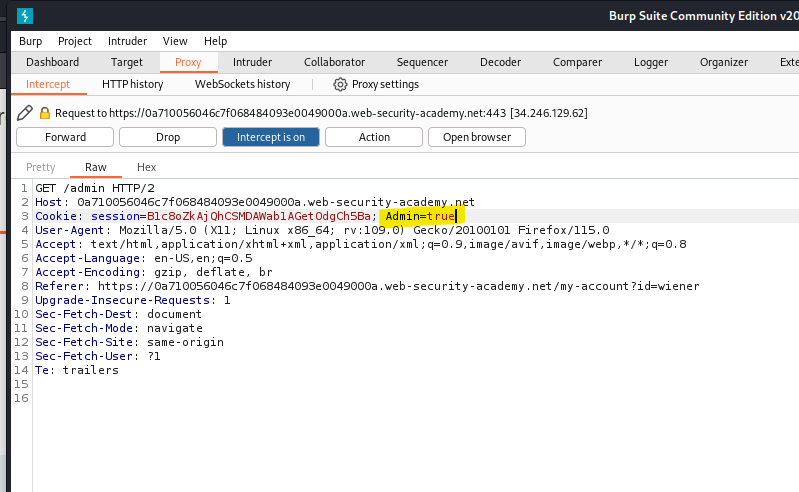Open the Organizer tab

[724, 62]
